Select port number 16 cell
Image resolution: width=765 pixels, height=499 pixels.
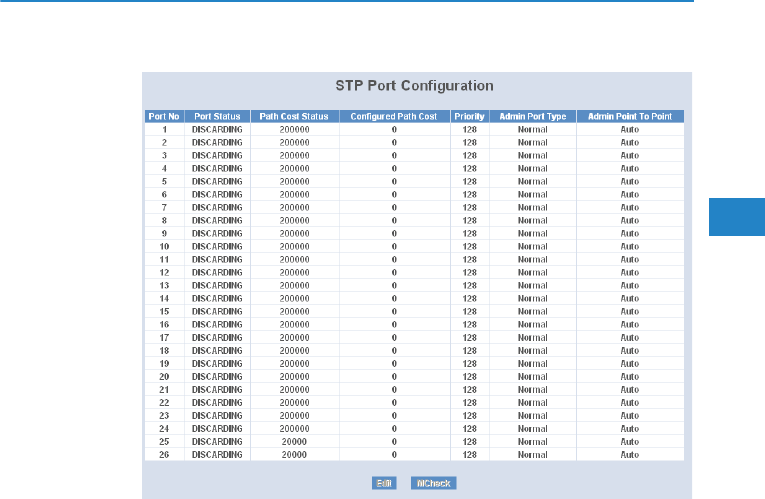point(164,324)
